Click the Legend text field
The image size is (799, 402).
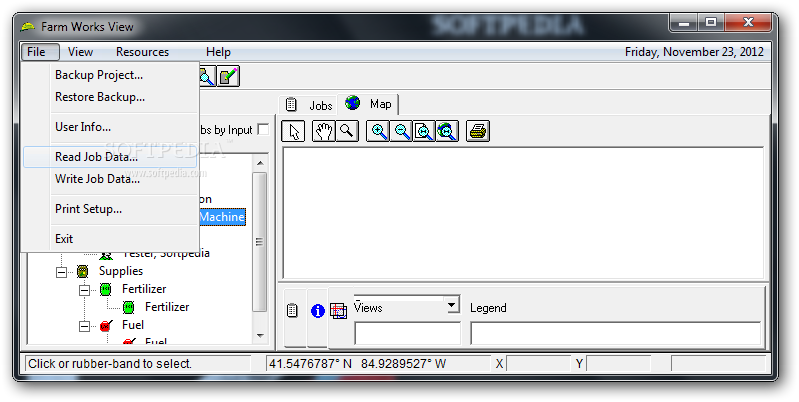pos(616,334)
